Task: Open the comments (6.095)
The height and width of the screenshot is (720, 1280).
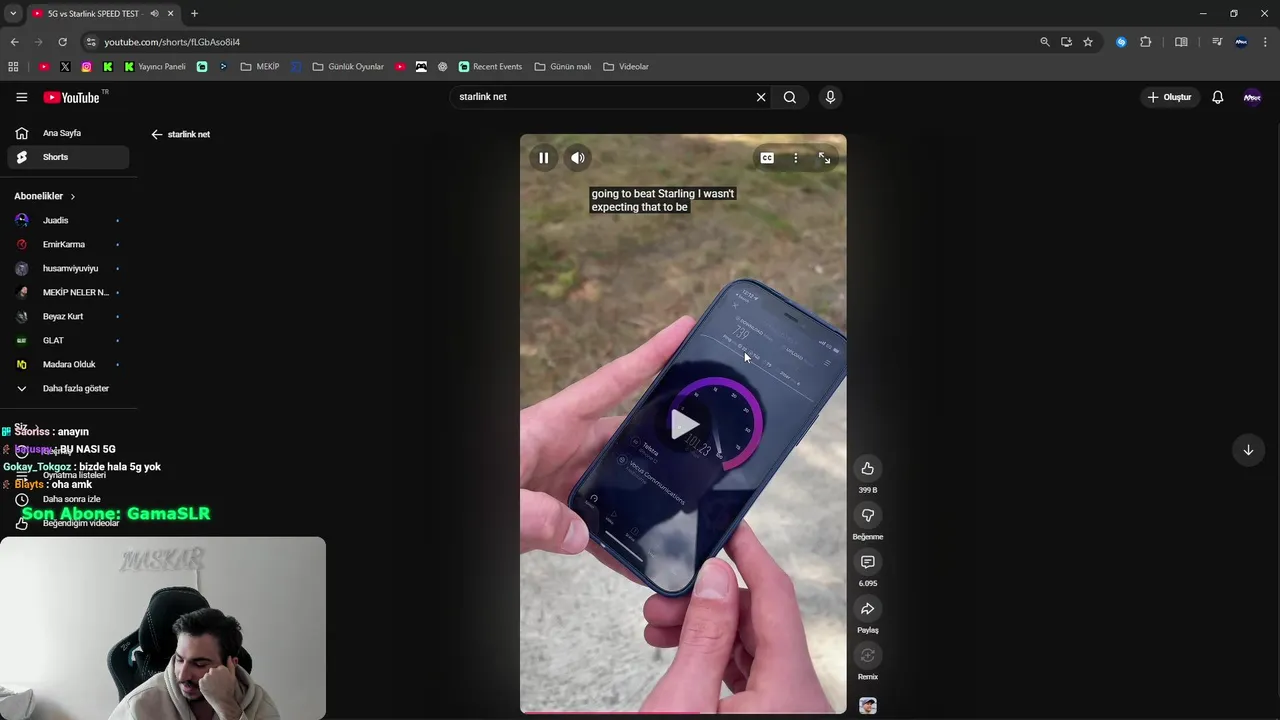Action: tap(867, 562)
